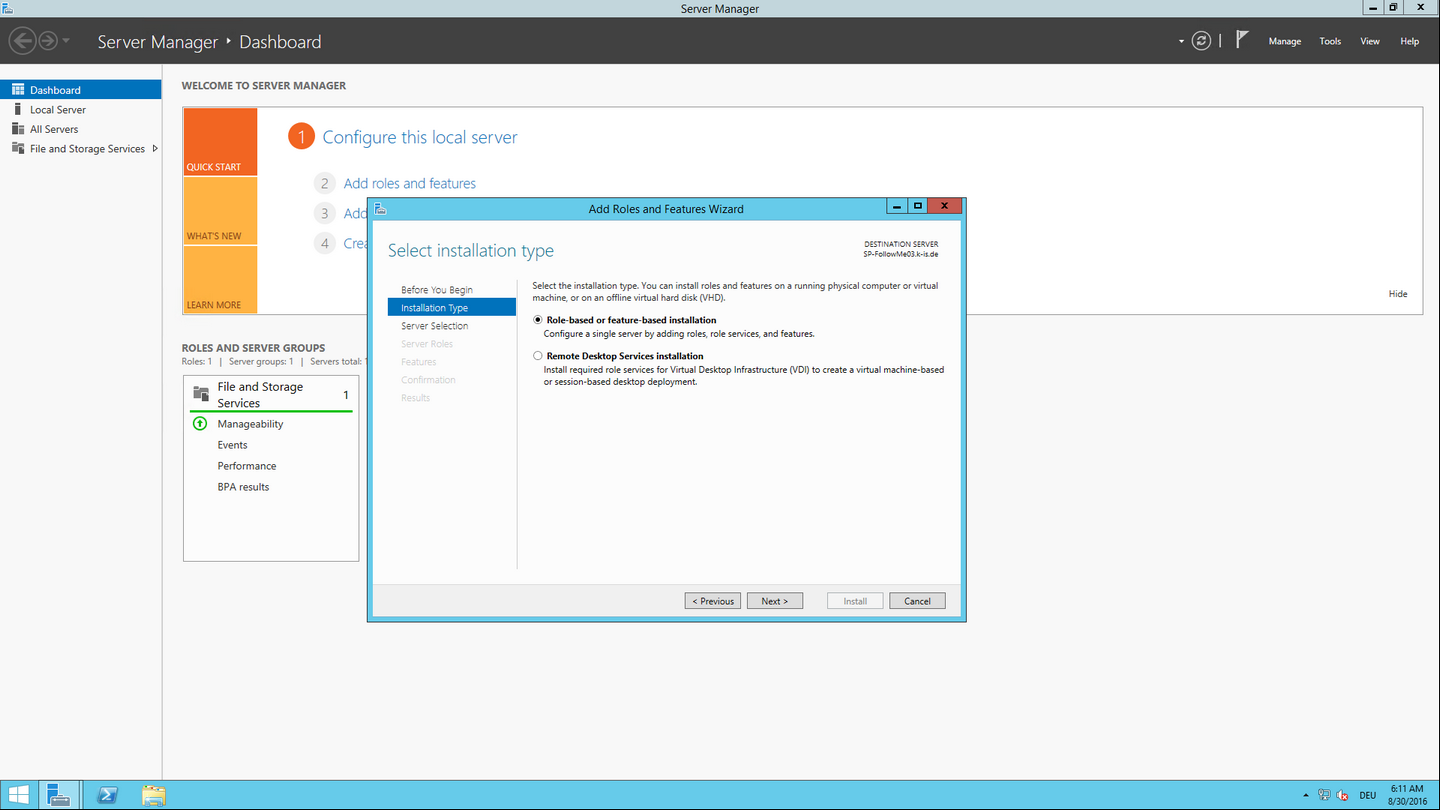Click the Dashboard grid icon in sidebar
1440x810 pixels.
point(17,90)
